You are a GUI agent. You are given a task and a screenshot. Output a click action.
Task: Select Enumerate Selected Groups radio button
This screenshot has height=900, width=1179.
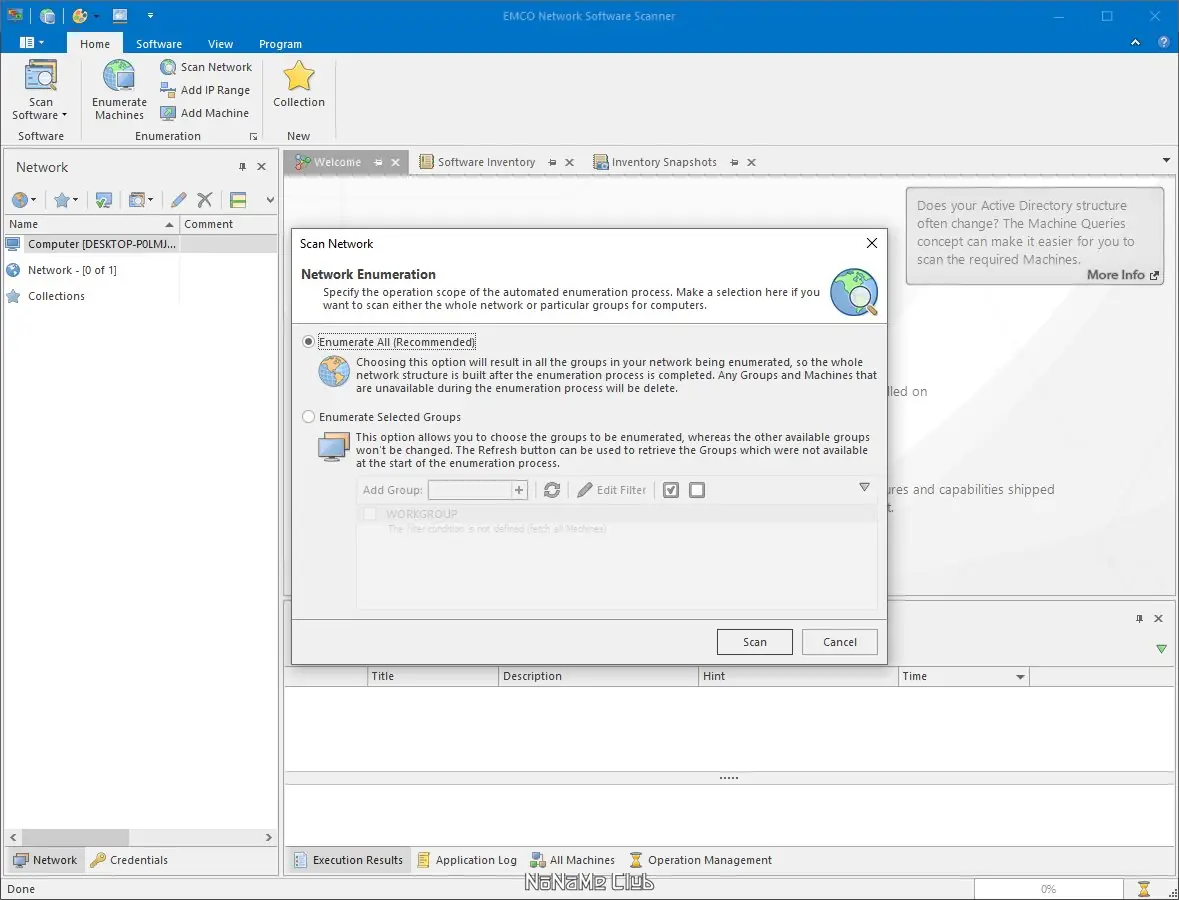coord(308,417)
